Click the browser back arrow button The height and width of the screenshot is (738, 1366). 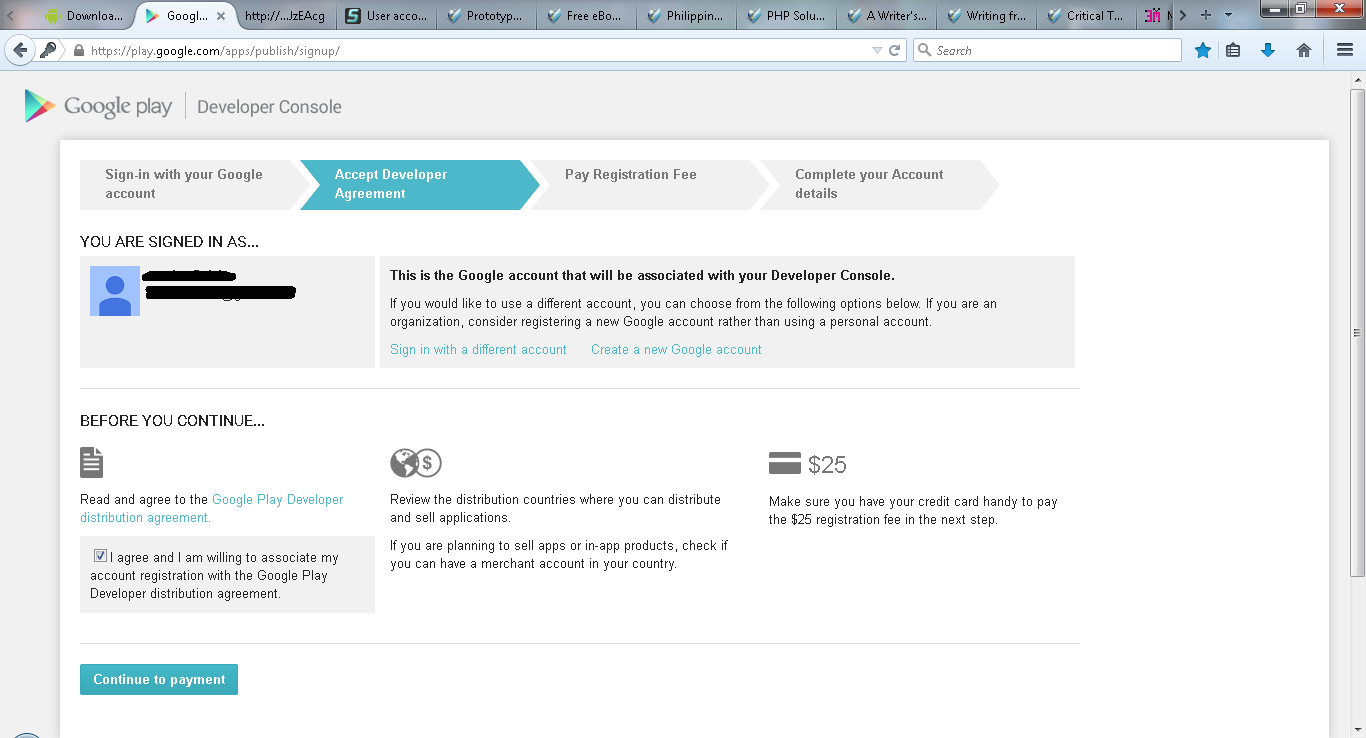(20, 50)
